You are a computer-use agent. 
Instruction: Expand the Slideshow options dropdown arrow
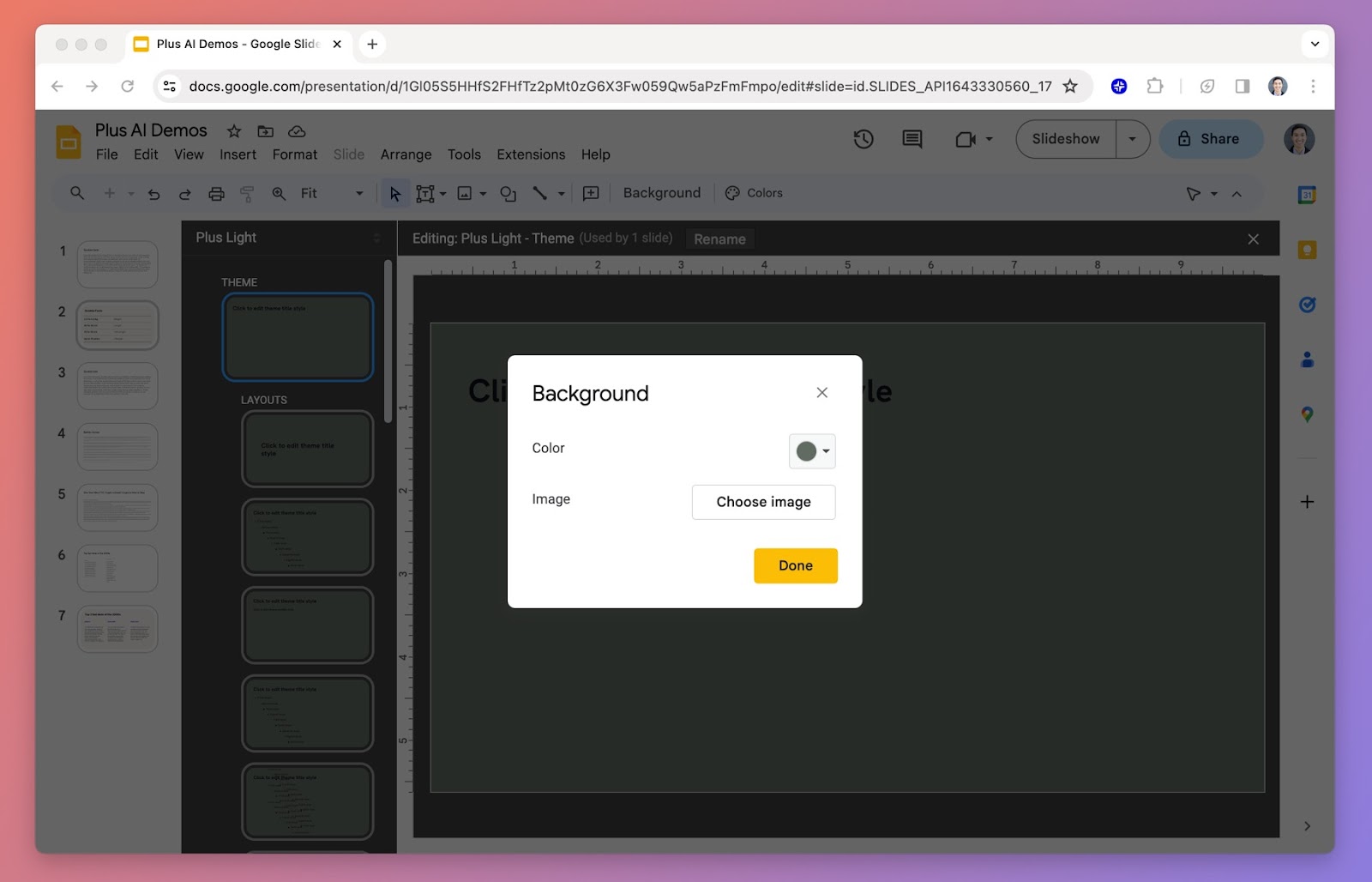[x=1132, y=139]
